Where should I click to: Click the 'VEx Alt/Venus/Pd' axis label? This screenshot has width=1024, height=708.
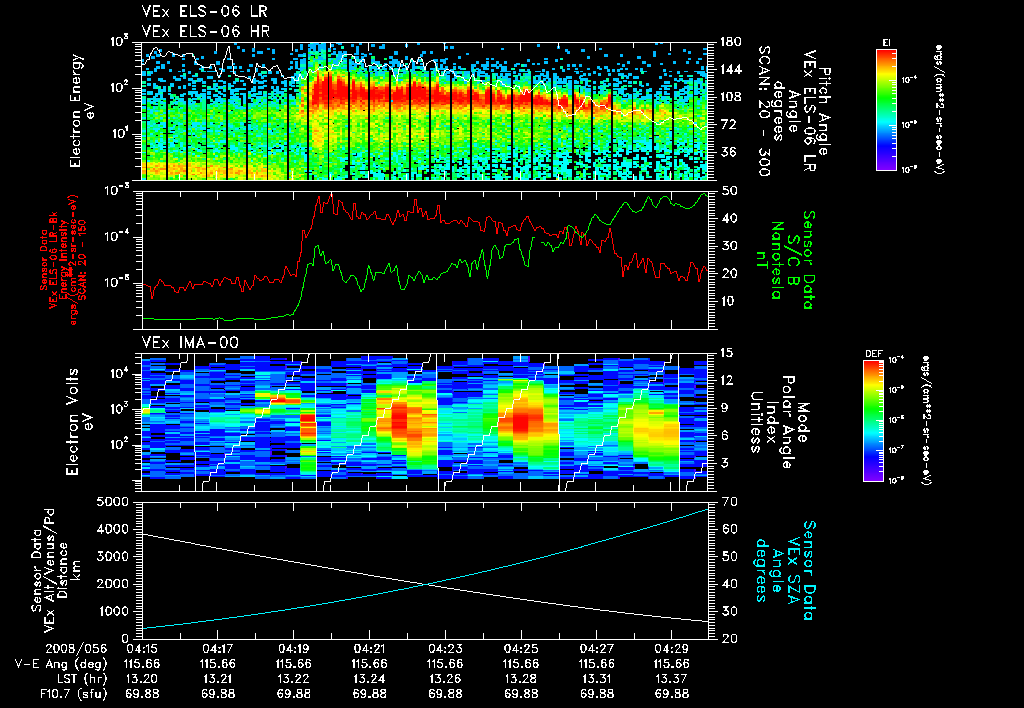pyautogui.click(x=50, y=570)
